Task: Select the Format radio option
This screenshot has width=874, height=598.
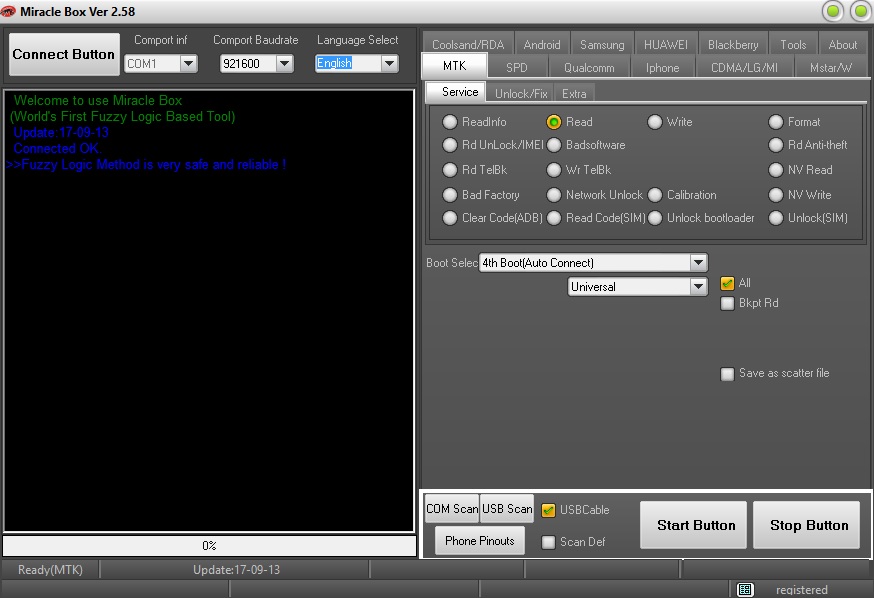Action: pyautogui.click(x=776, y=122)
